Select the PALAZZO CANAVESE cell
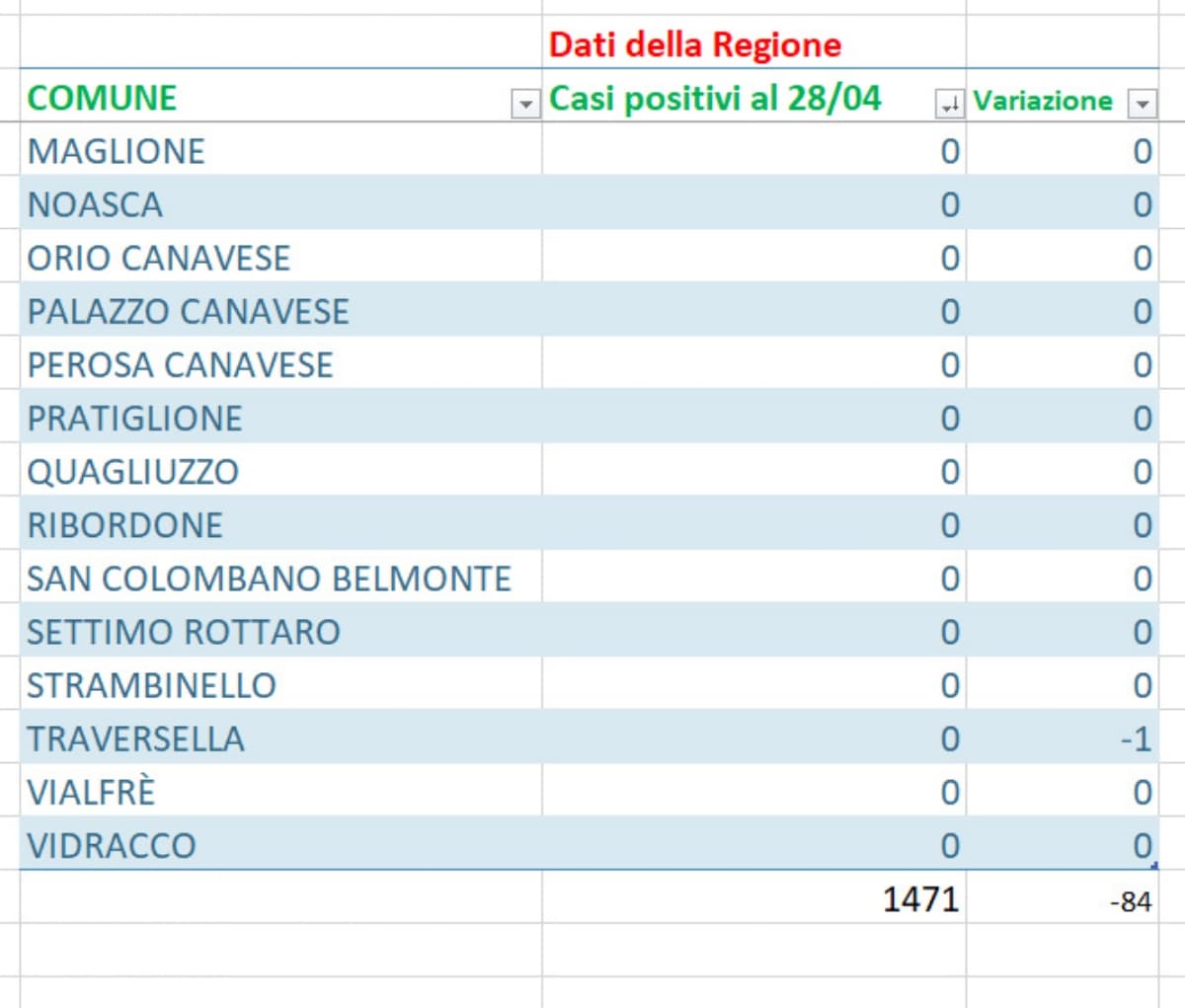The width and height of the screenshot is (1185, 1008). 188,311
